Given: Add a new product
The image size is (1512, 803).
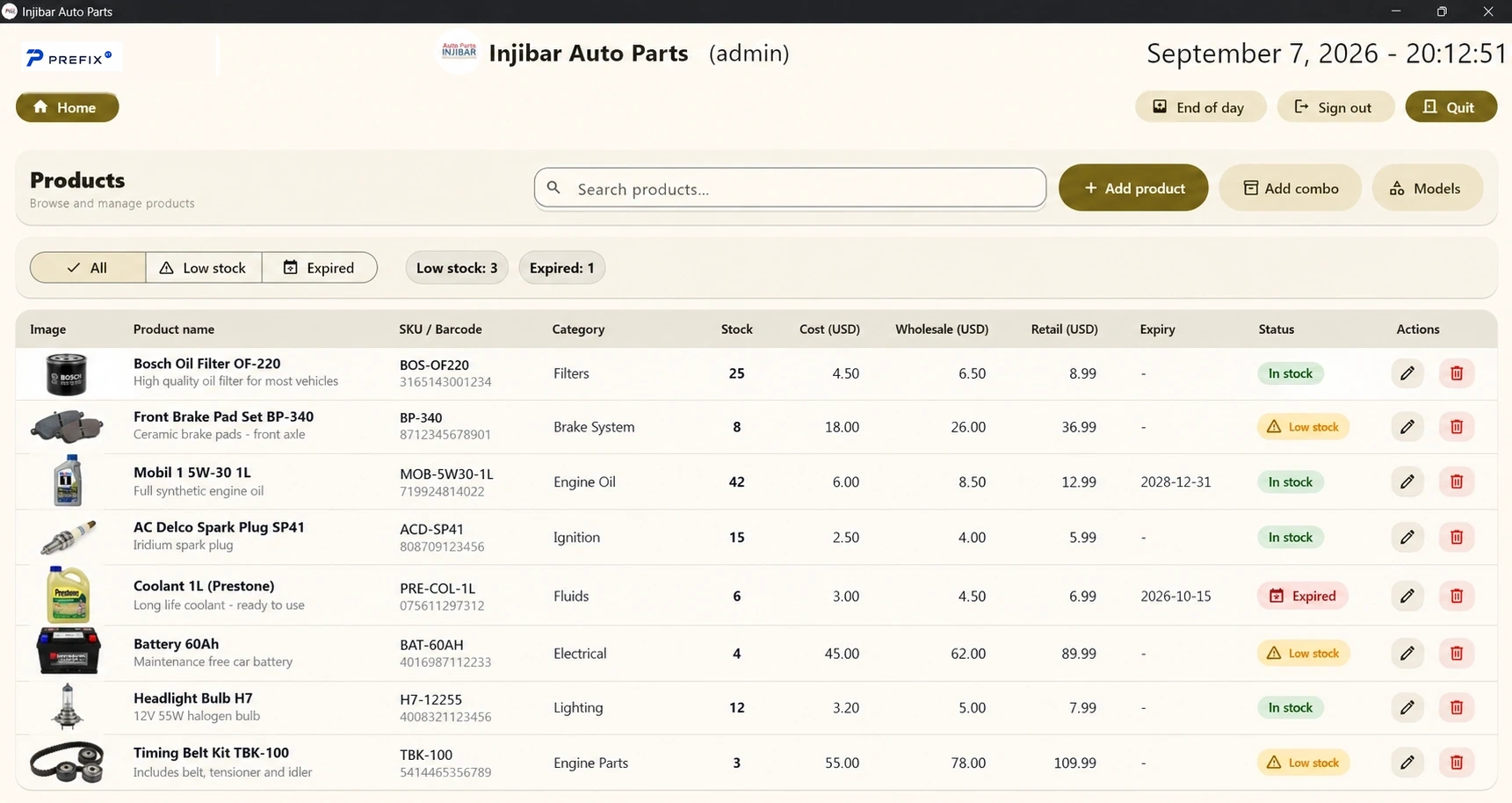Looking at the screenshot, I should (x=1133, y=188).
